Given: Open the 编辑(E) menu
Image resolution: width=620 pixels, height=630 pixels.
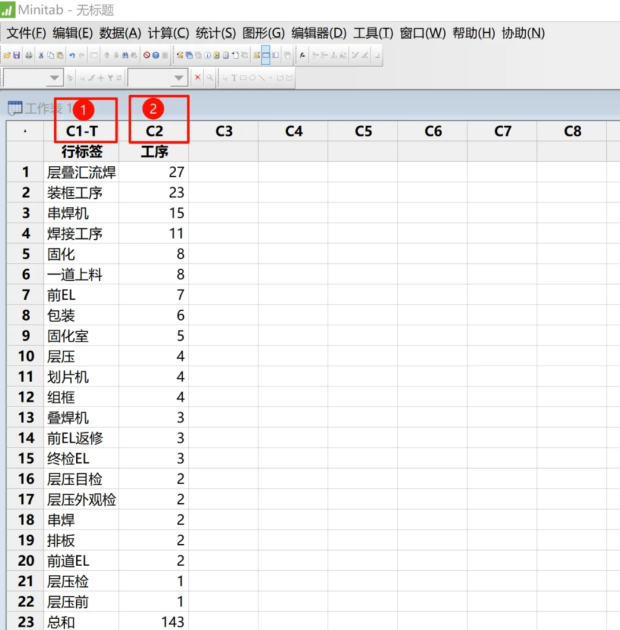Looking at the screenshot, I should [x=73, y=33].
